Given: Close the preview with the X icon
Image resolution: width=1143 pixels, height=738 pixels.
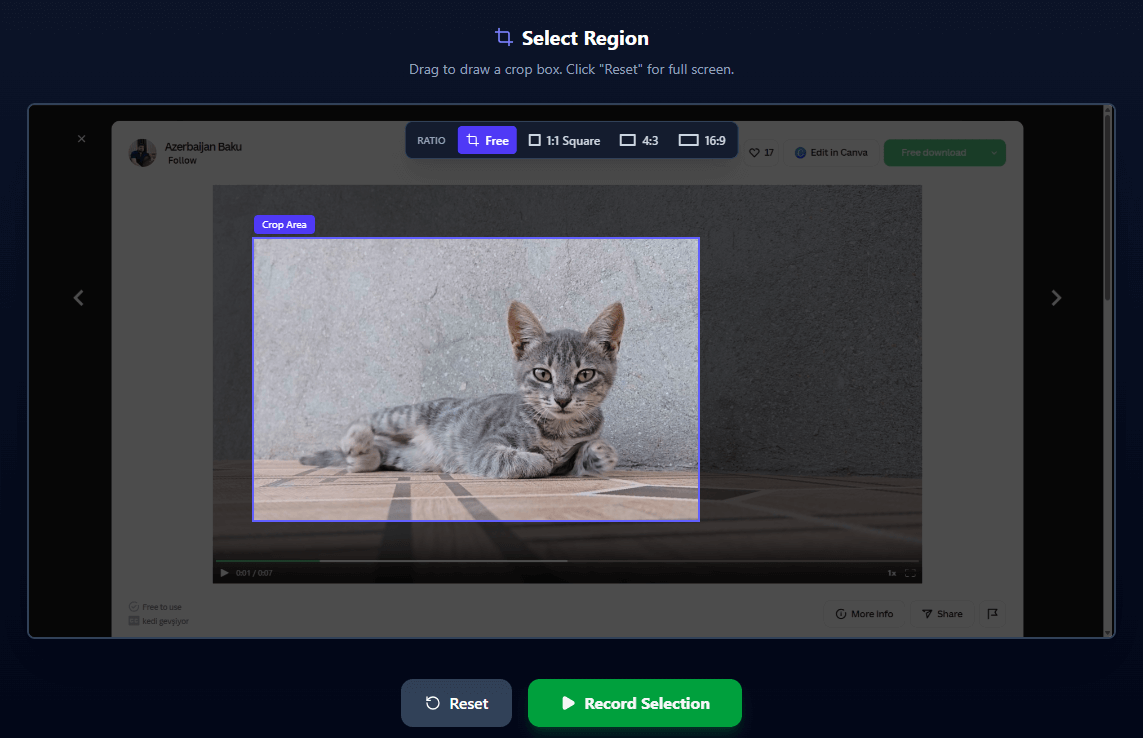Looking at the screenshot, I should pos(82,139).
